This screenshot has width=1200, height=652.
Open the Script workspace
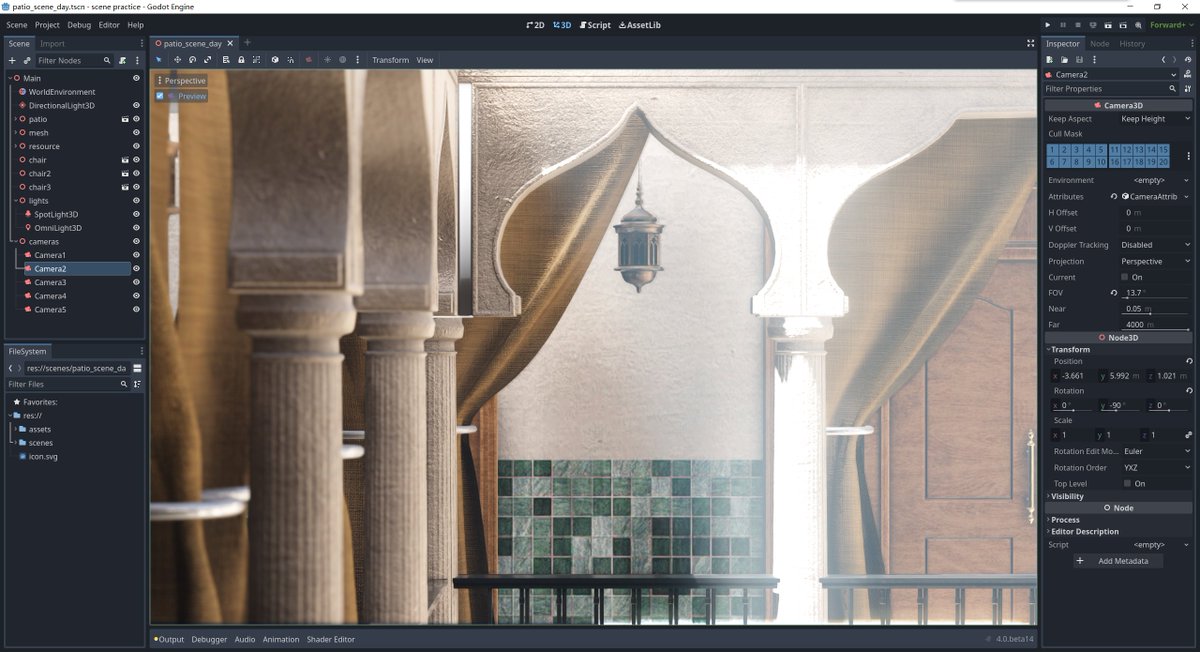tap(595, 25)
